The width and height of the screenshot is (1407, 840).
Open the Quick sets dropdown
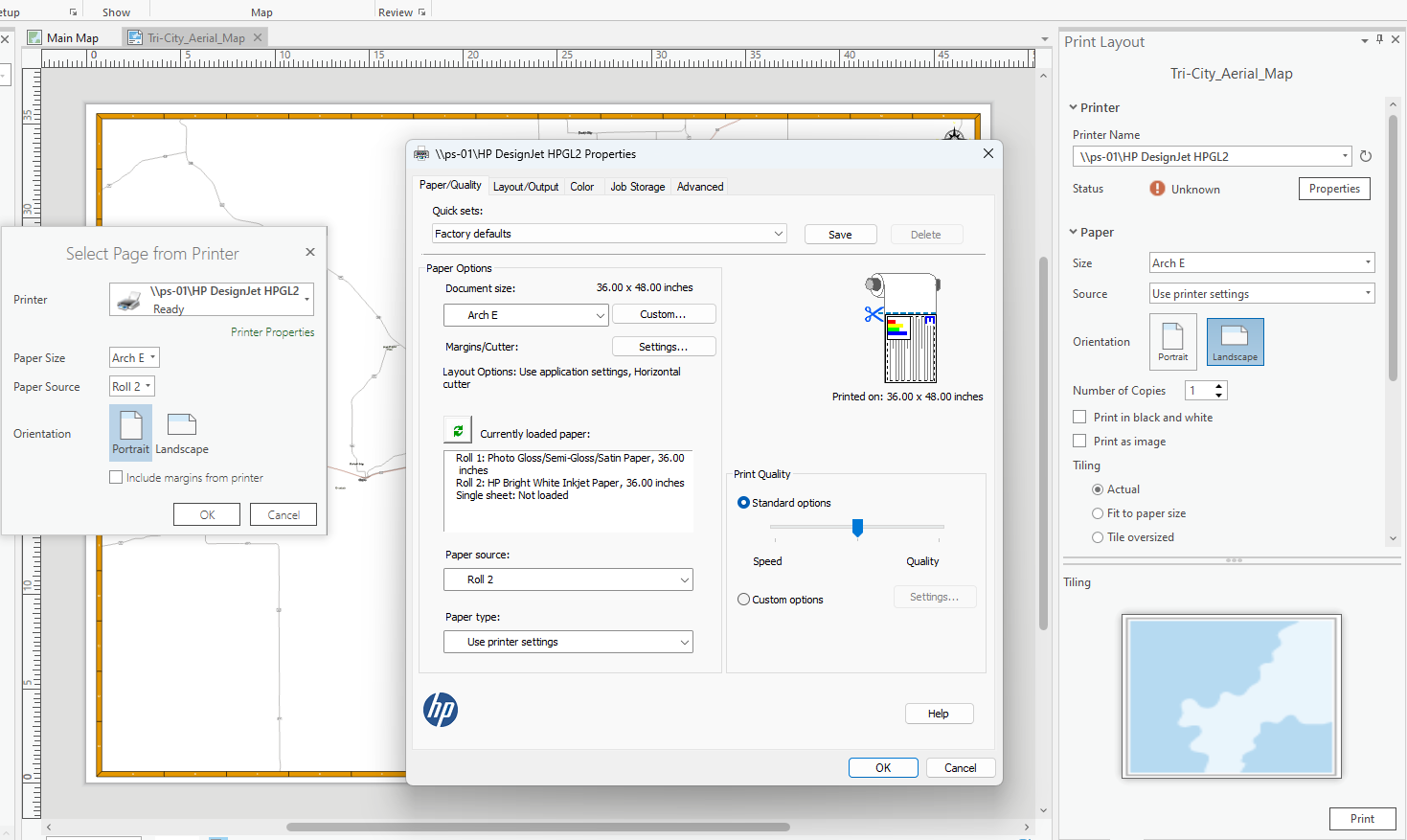(609, 234)
